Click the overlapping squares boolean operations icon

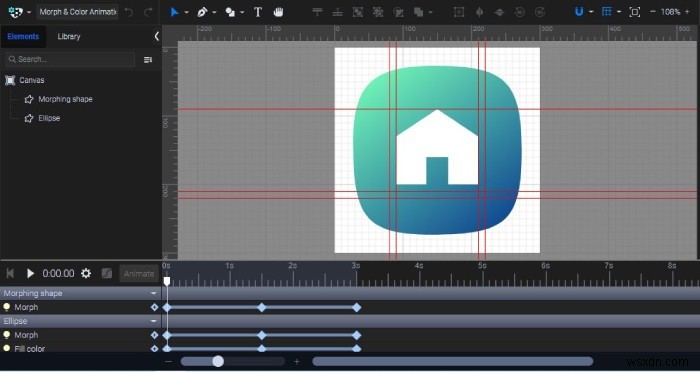(x=419, y=12)
